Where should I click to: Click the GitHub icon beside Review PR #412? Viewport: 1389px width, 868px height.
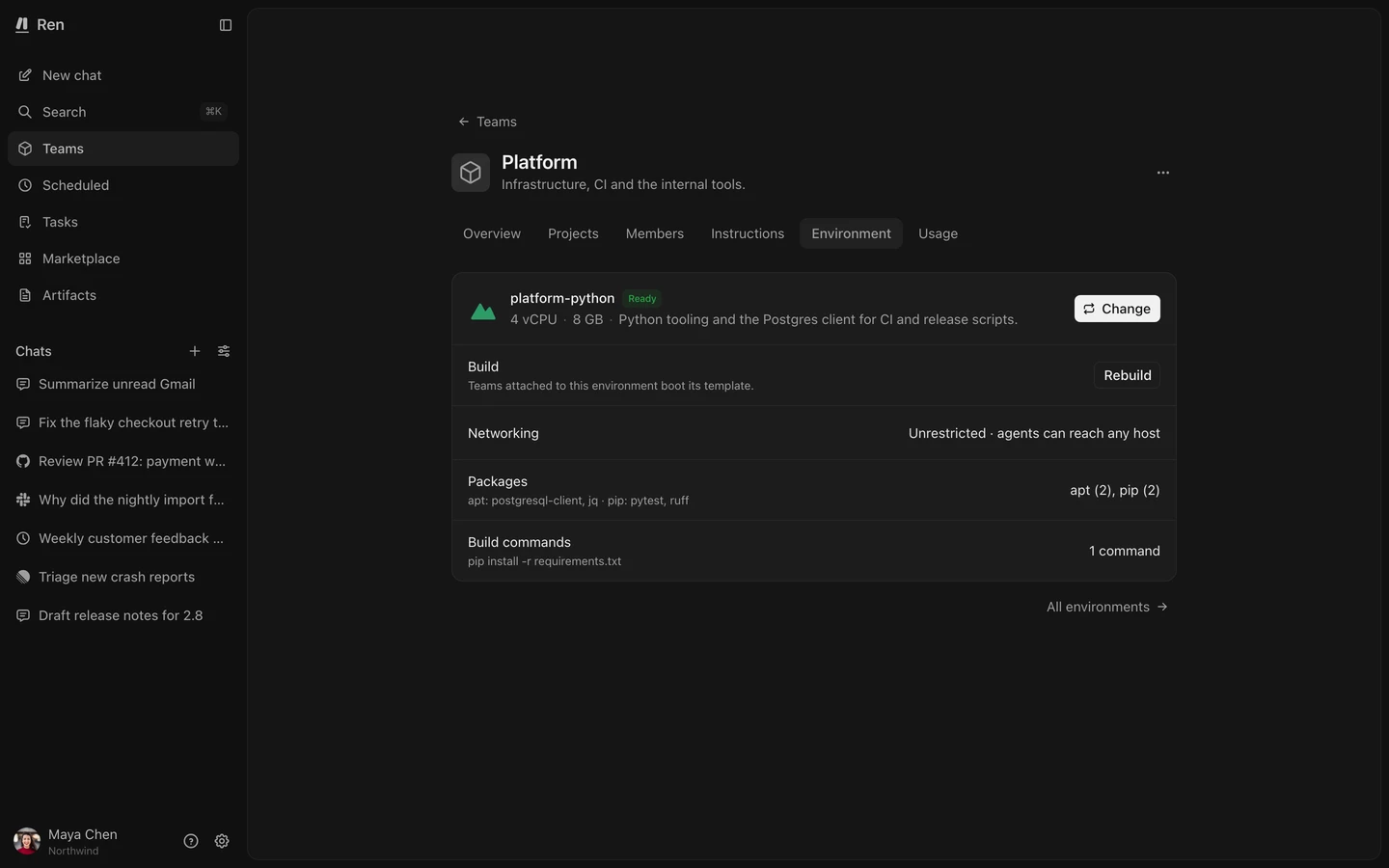click(23, 461)
